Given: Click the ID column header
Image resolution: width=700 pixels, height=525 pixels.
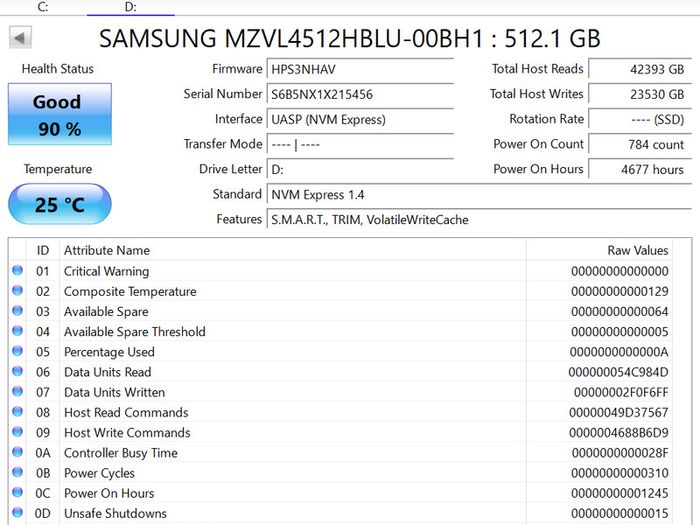Looking at the screenshot, I should pos(43,250).
